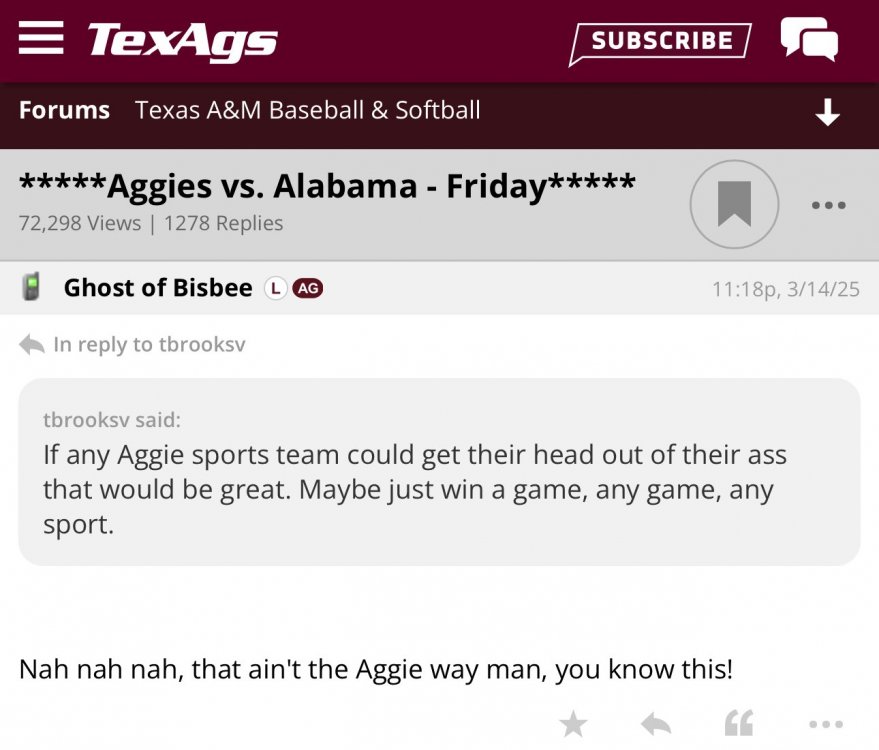The image size is (879, 750).
Task: Jump down with the white arrow
Action: (x=827, y=112)
